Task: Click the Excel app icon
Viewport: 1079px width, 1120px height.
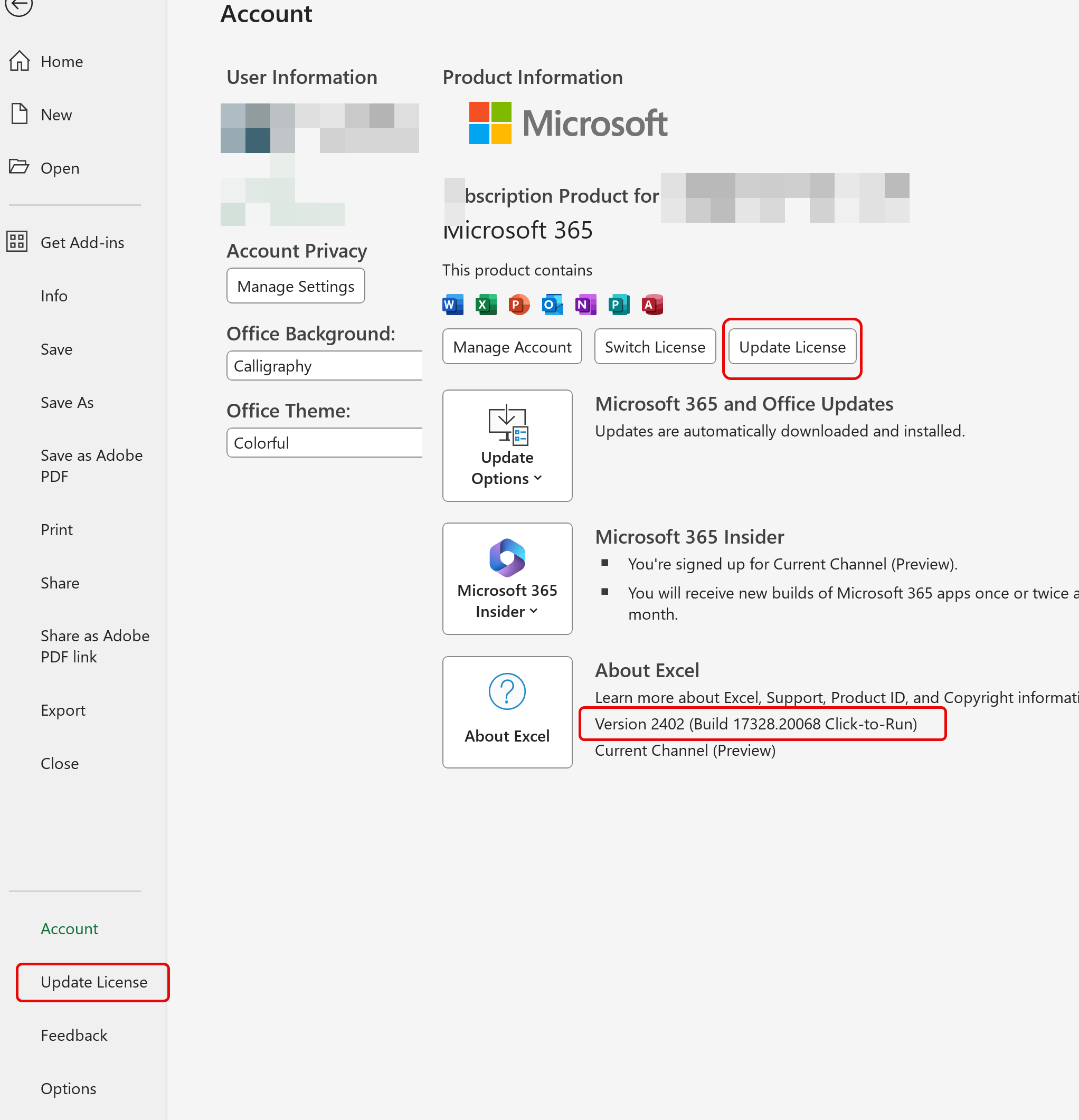Action: [x=486, y=305]
